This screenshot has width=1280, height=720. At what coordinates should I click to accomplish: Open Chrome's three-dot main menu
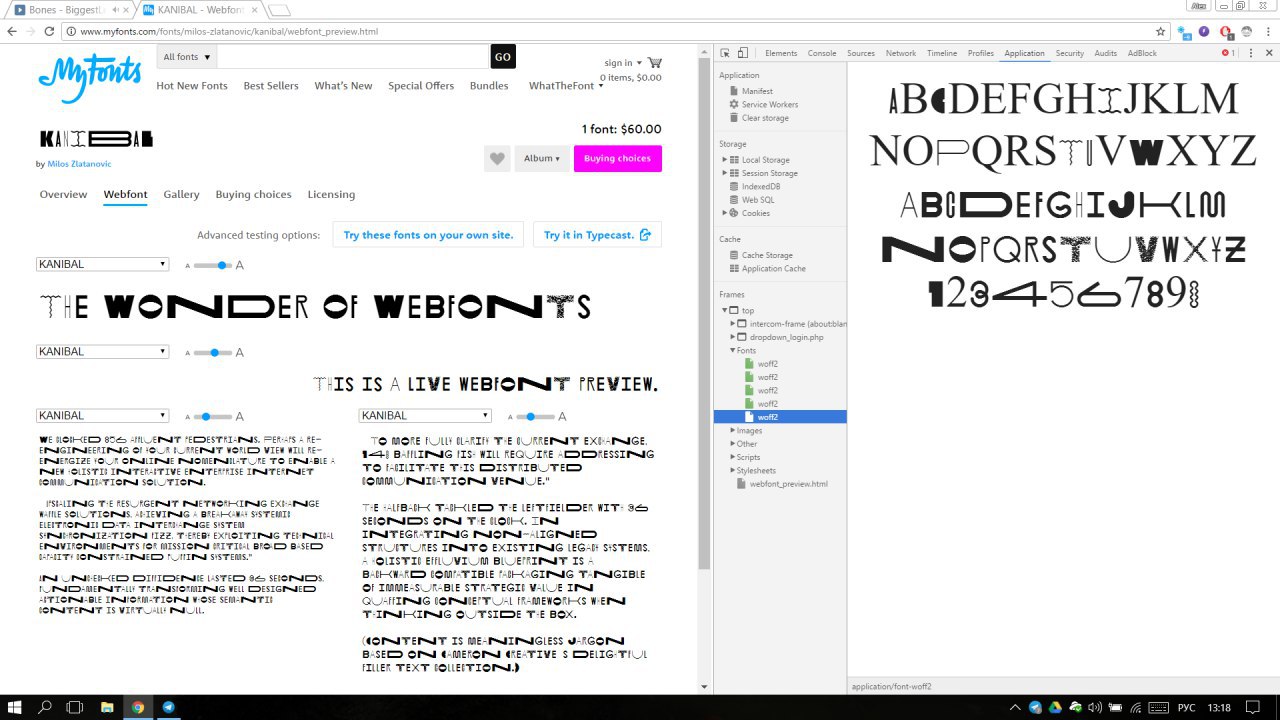(1266, 31)
